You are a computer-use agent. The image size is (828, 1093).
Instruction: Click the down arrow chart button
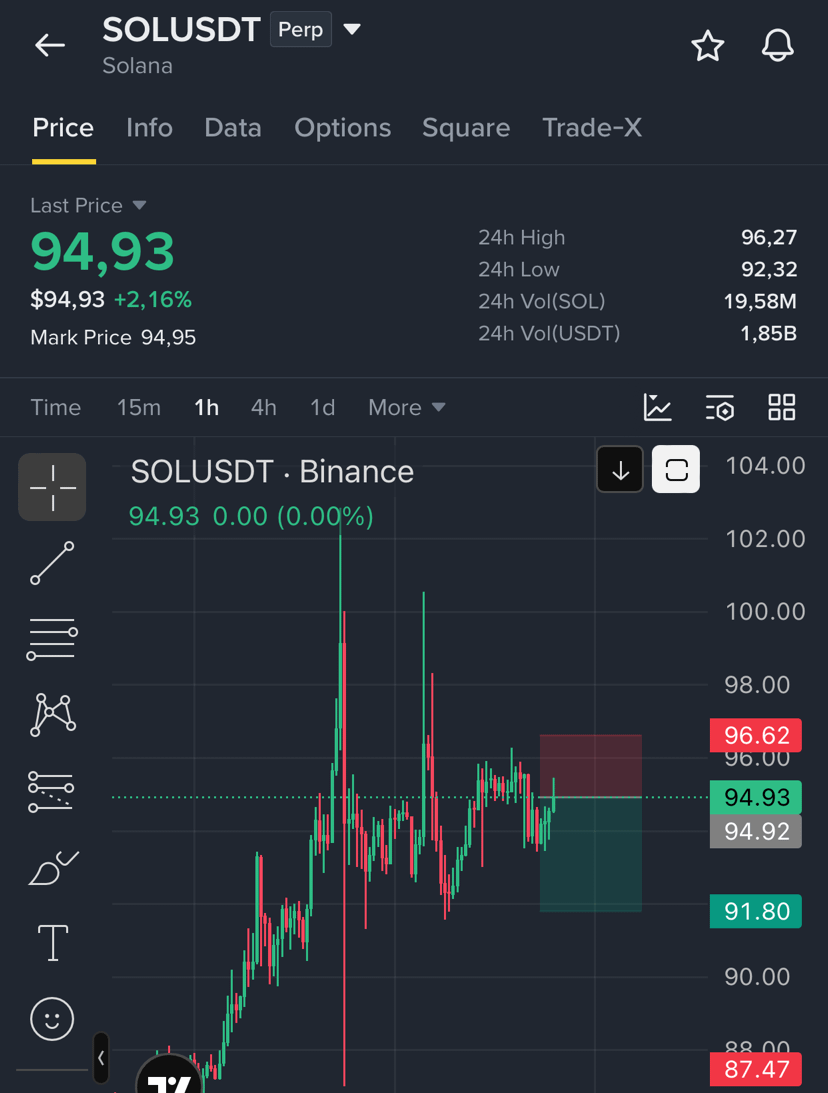[620, 469]
